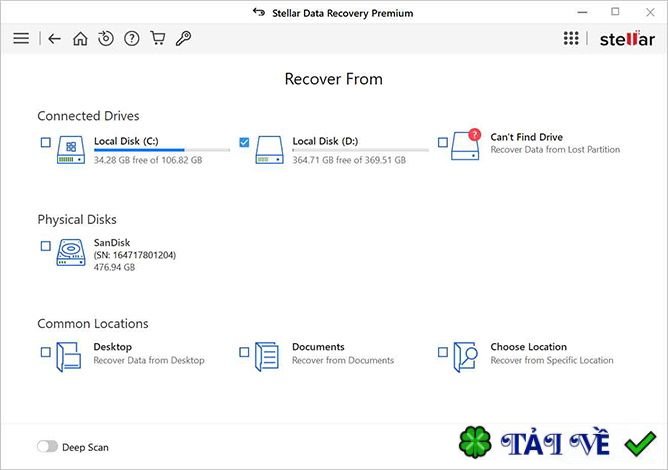Image resolution: width=668 pixels, height=470 pixels.
Task: Check the Local Disk (C:) checkbox
Action: [x=46, y=142]
